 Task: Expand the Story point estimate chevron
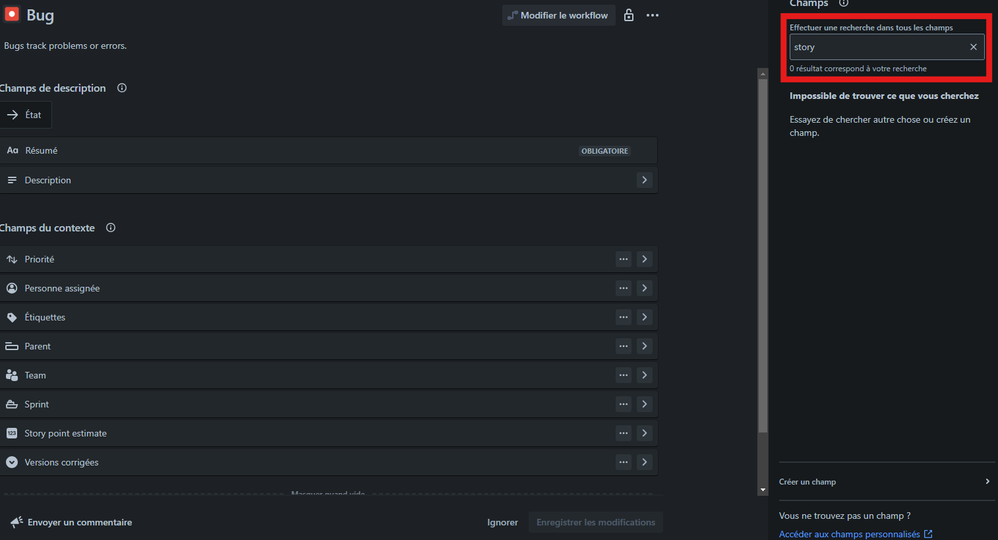pyautogui.click(x=644, y=433)
